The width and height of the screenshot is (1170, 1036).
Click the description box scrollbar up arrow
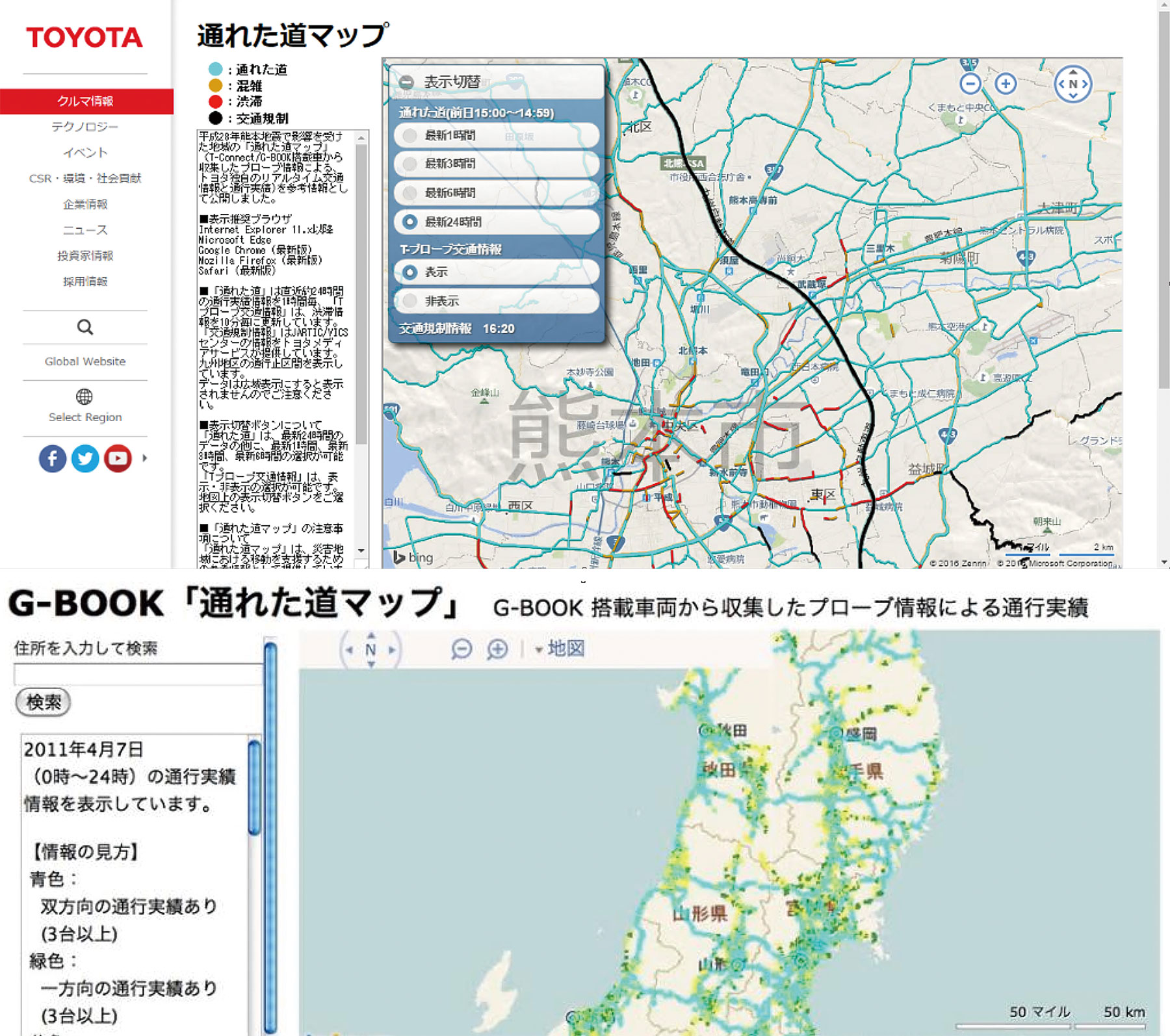click(361, 136)
